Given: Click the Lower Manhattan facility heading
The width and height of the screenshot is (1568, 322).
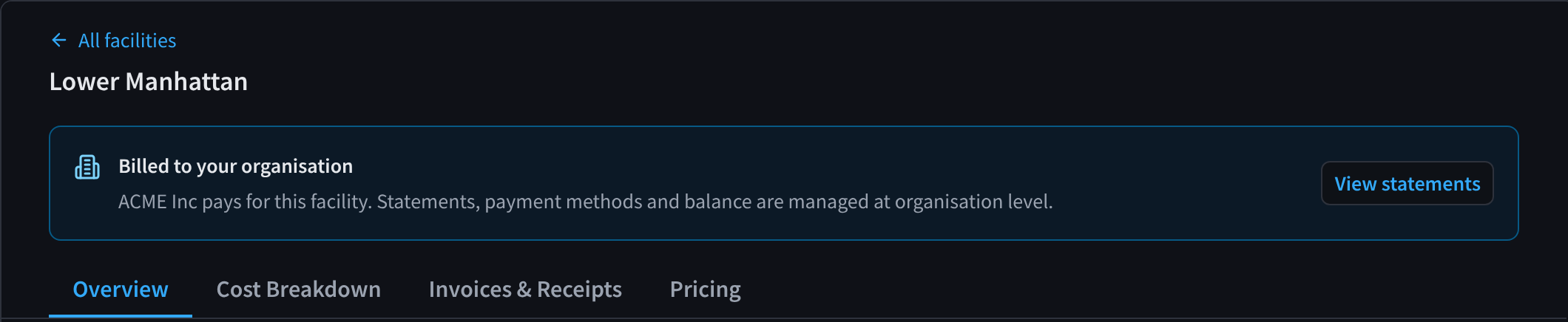Looking at the screenshot, I should point(149,81).
